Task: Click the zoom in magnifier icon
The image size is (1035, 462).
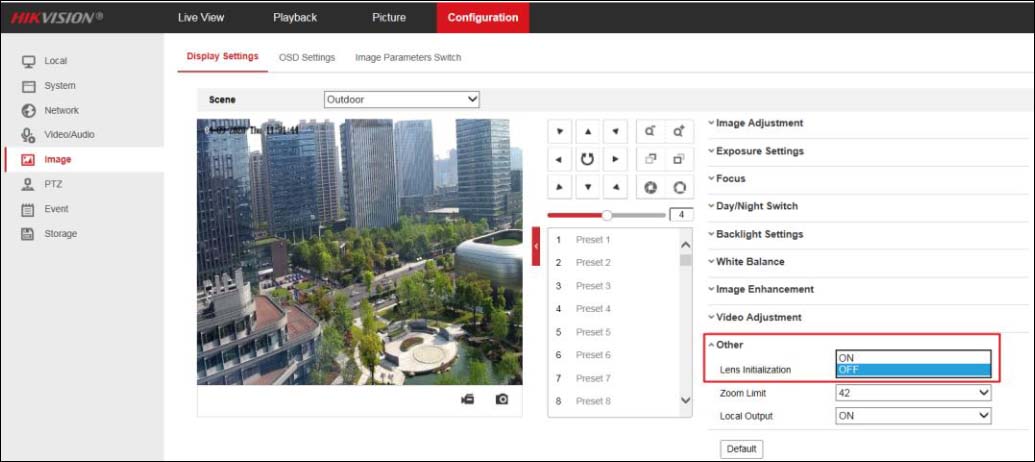Action: [679, 131]
